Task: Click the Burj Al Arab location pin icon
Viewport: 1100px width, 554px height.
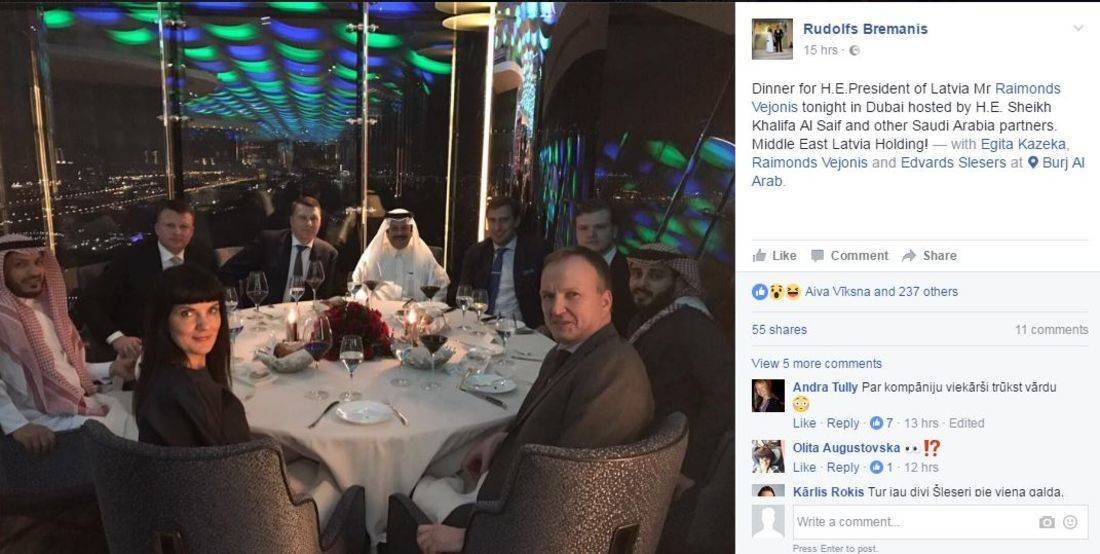Action: pyautogui.click(x=1033, y=163)
